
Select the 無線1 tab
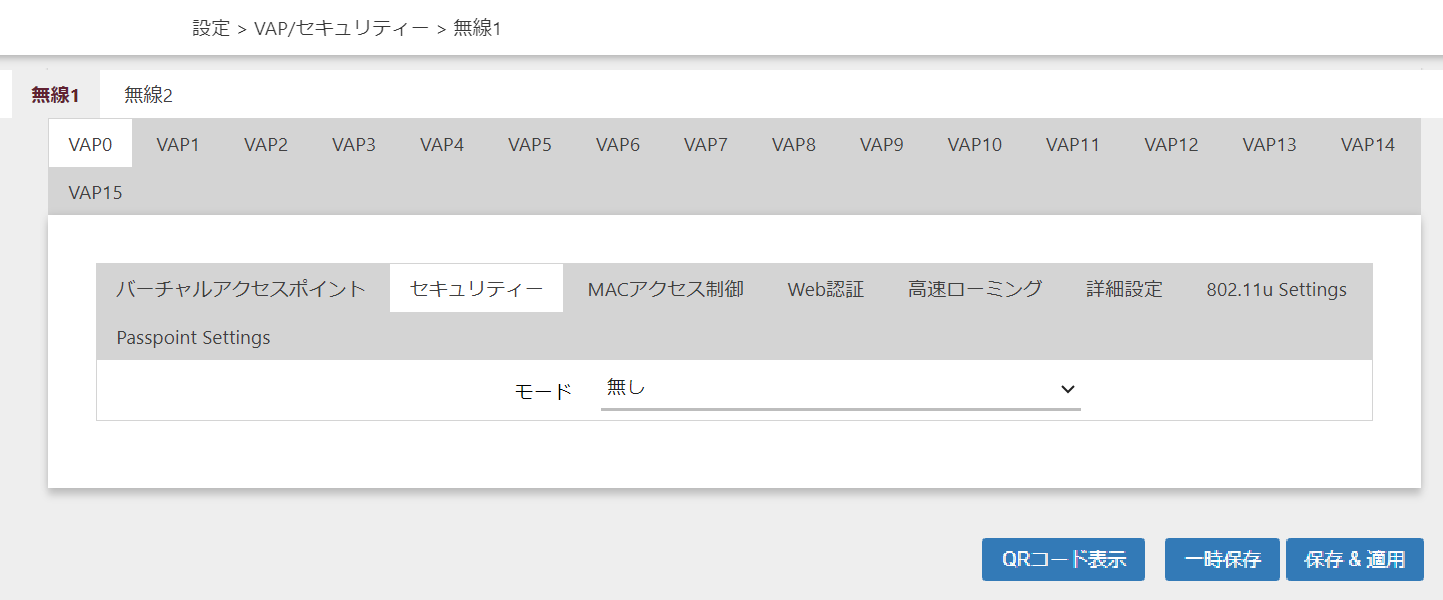pos(55,95)
